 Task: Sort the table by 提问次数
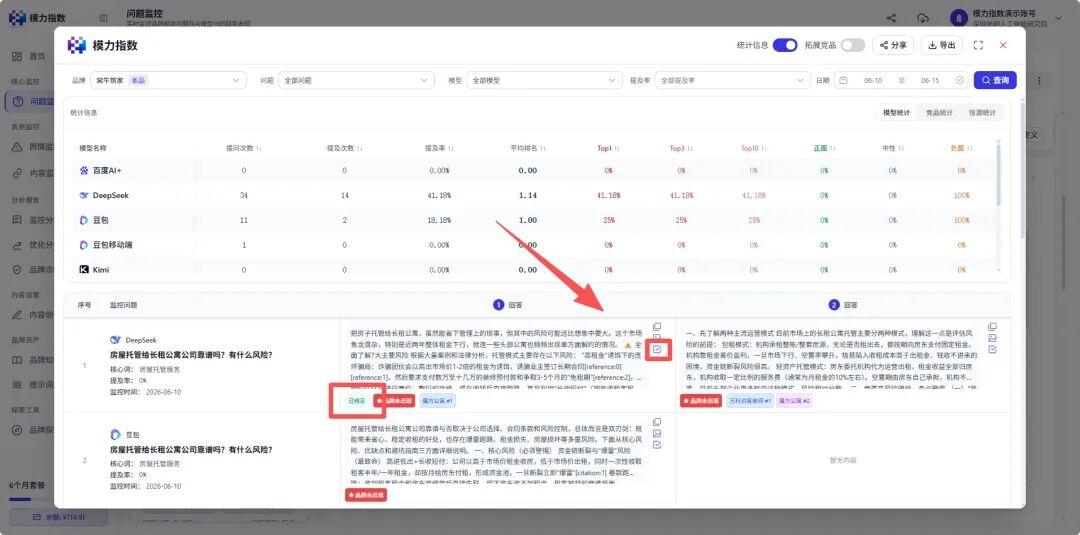coord(259,148)
